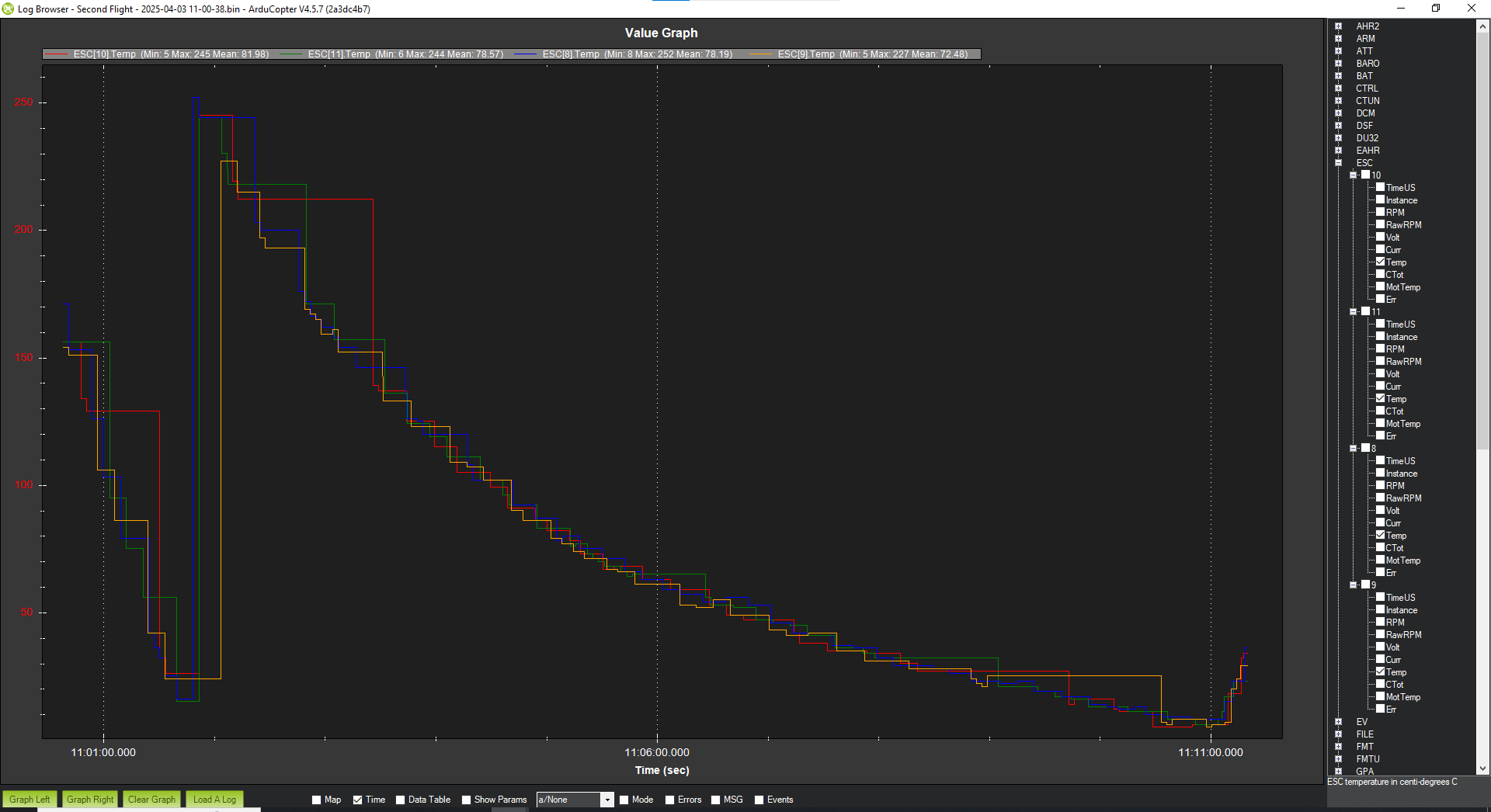This screenshot has width=1491, height=812.
Task: Expand the AHR2 tree node
Action: 1338,26
